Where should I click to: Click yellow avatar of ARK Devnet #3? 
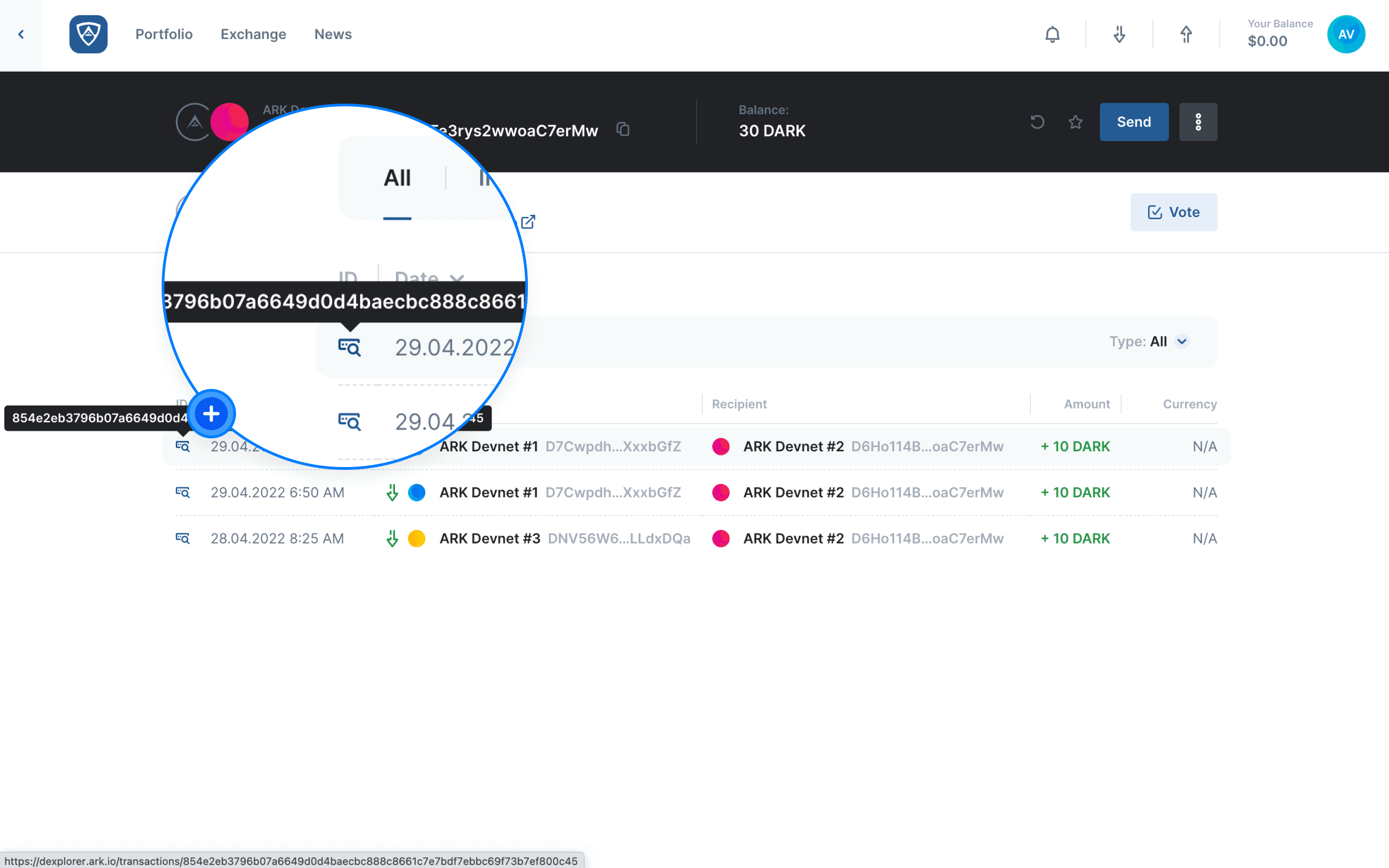click(x=417, y=539)
